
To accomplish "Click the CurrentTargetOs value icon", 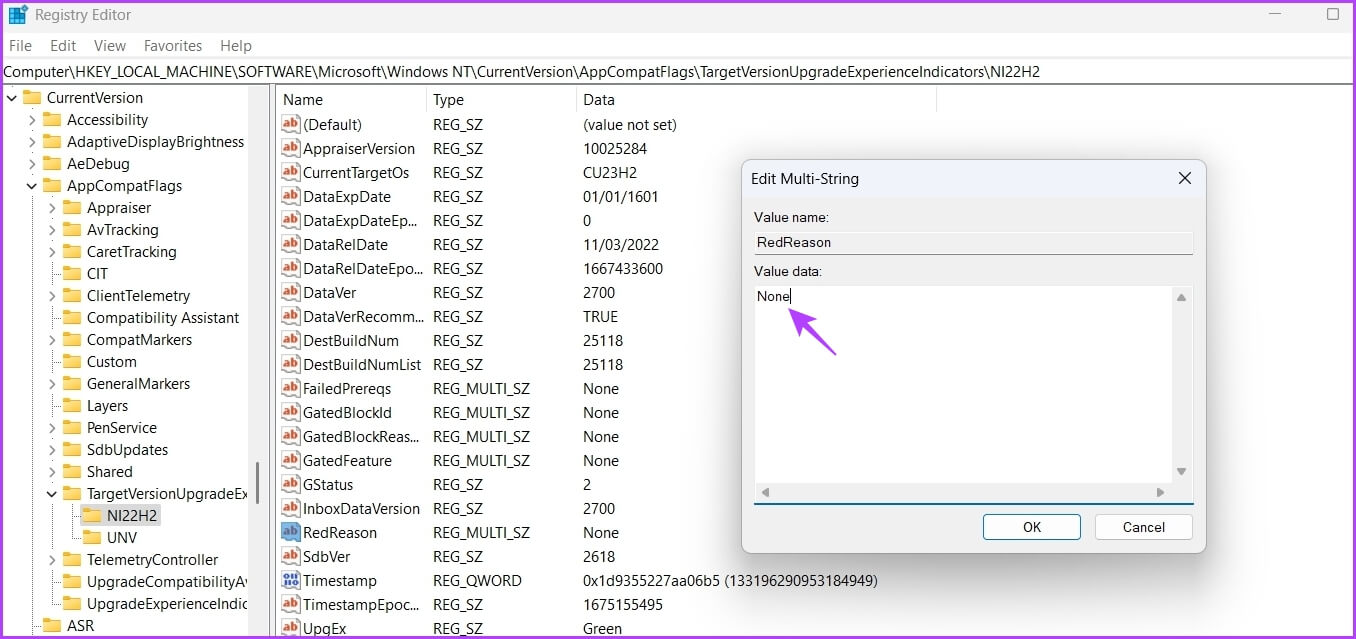I will click(290, 172).
